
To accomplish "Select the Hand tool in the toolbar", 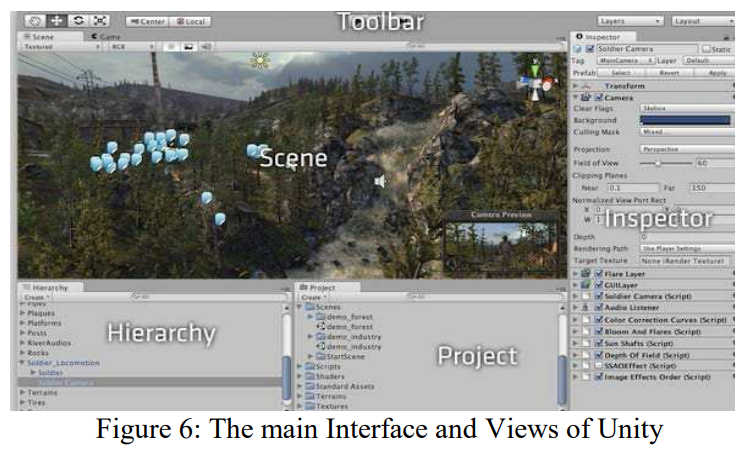I will coord(34,21).
